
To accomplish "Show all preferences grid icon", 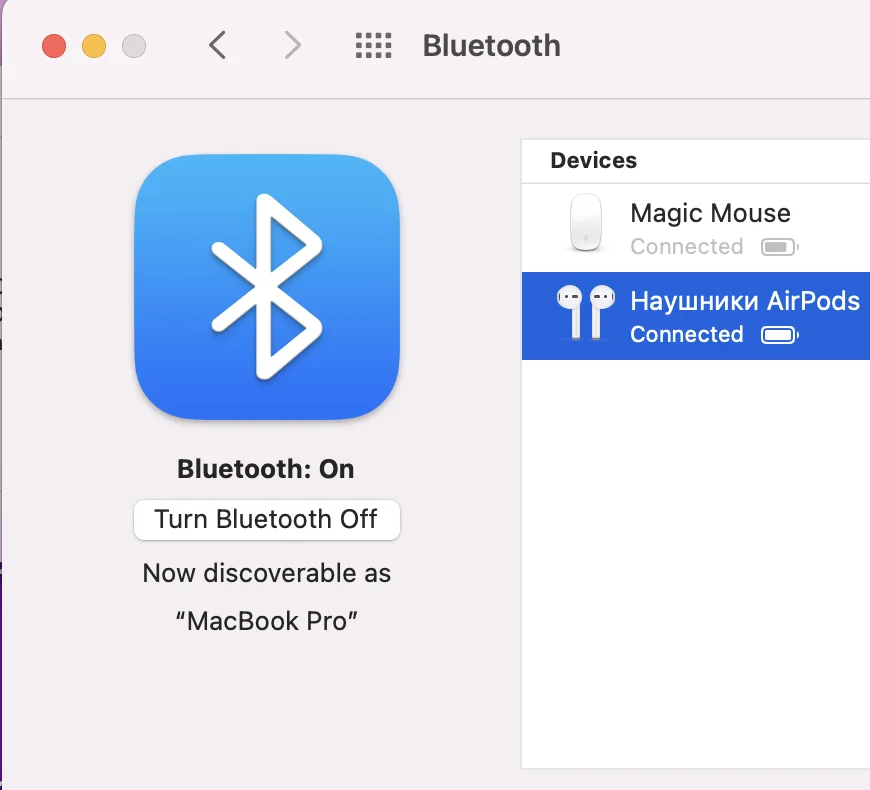I will tap(373, 45).
